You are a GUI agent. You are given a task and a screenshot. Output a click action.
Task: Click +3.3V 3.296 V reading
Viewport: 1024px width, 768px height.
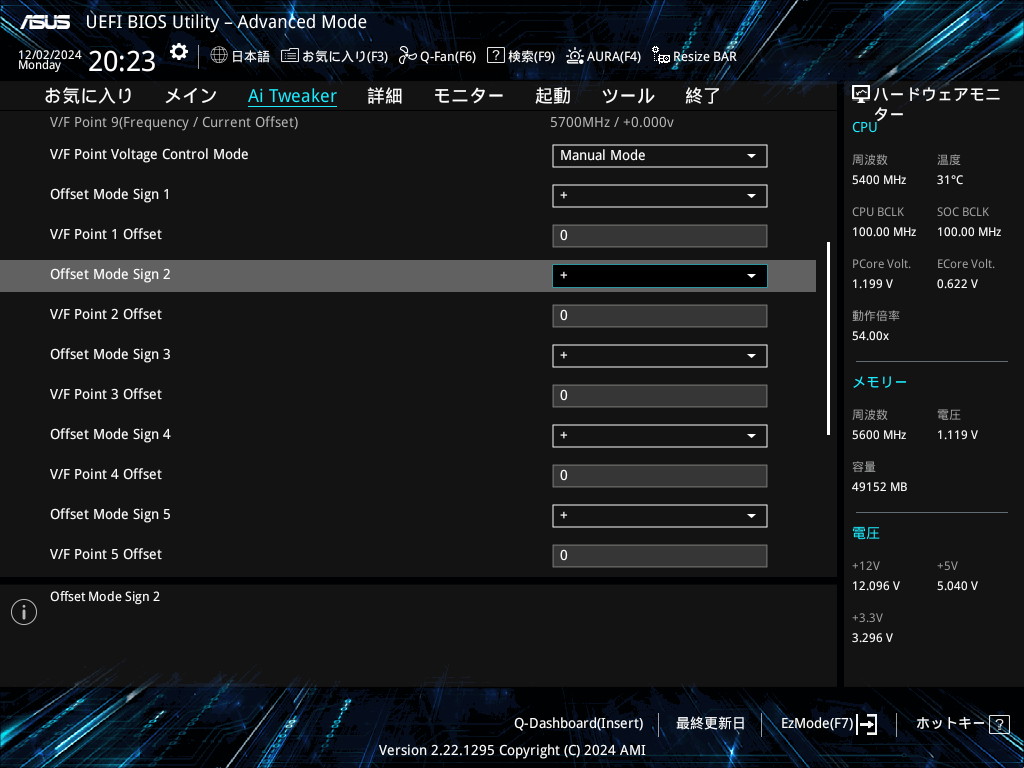[872, 638]
